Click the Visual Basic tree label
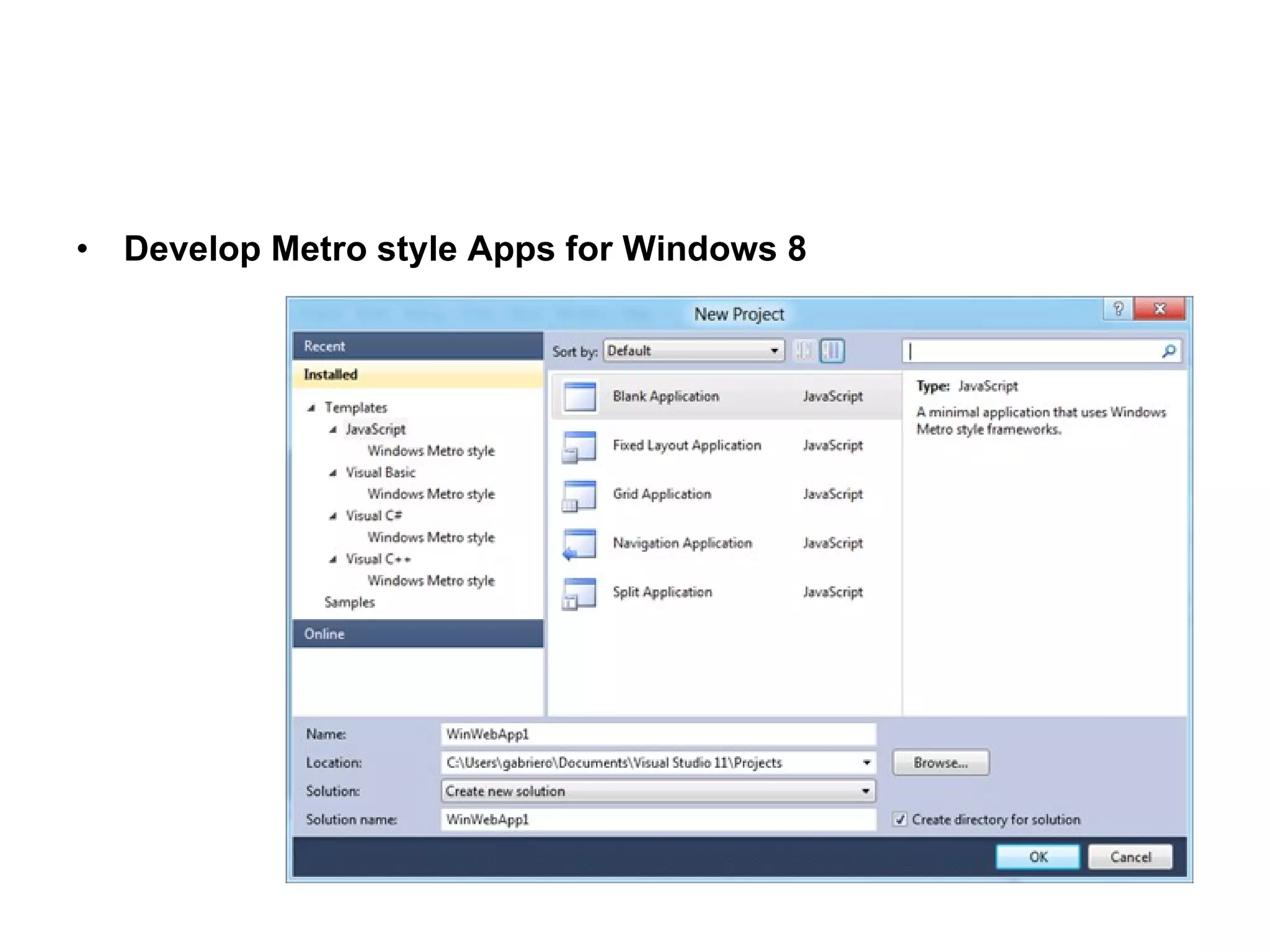The image size is (1270, 952). (380, 472)
